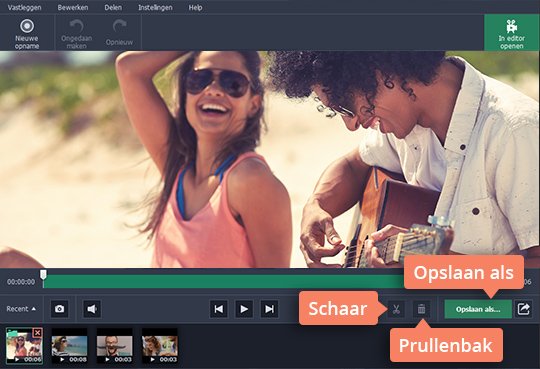The width and height of the screenshot is (540, 369).
Task: Take a snapshot with the camera icon
Action: [60, 309]
